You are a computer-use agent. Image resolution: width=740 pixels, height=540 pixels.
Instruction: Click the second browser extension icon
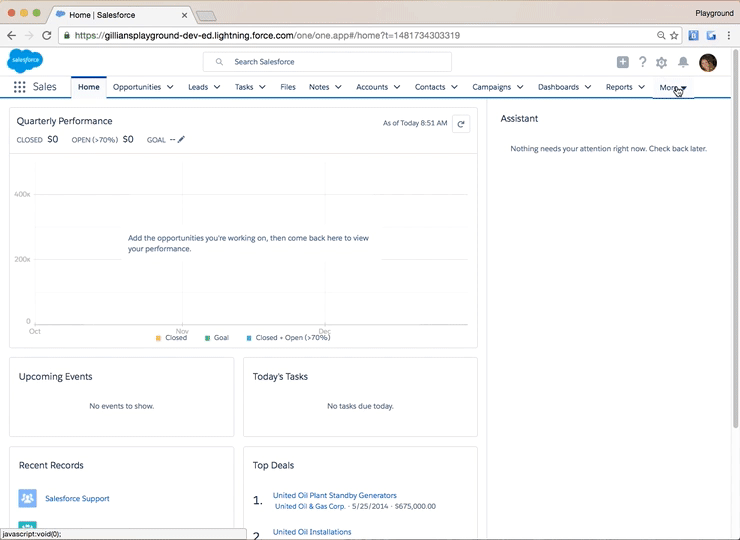coord(711,35)
